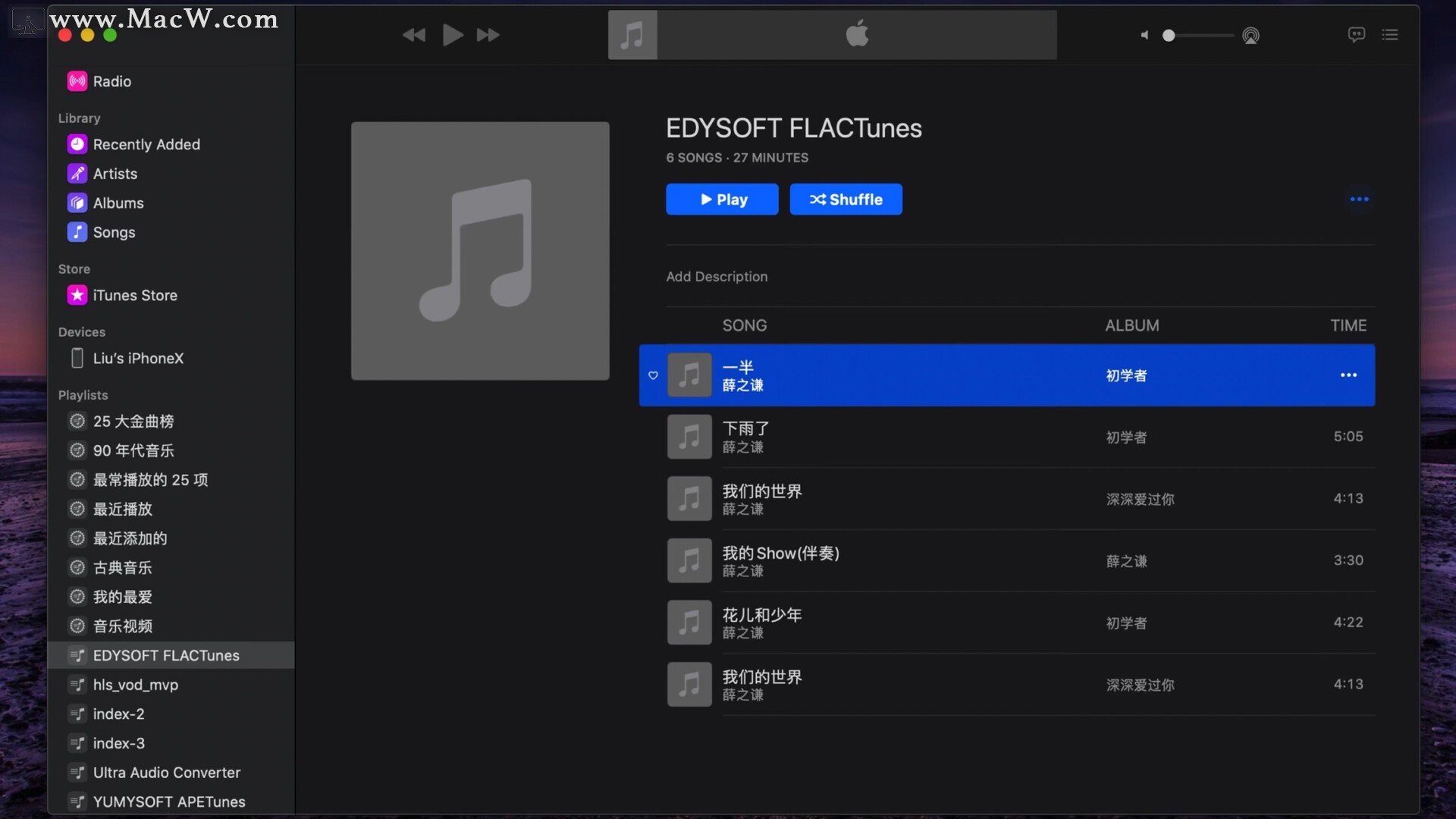Select the song 花儿和少年
Image resolution: width=1456 pixels, height=819 pixels.
[x=1007, y=623]
